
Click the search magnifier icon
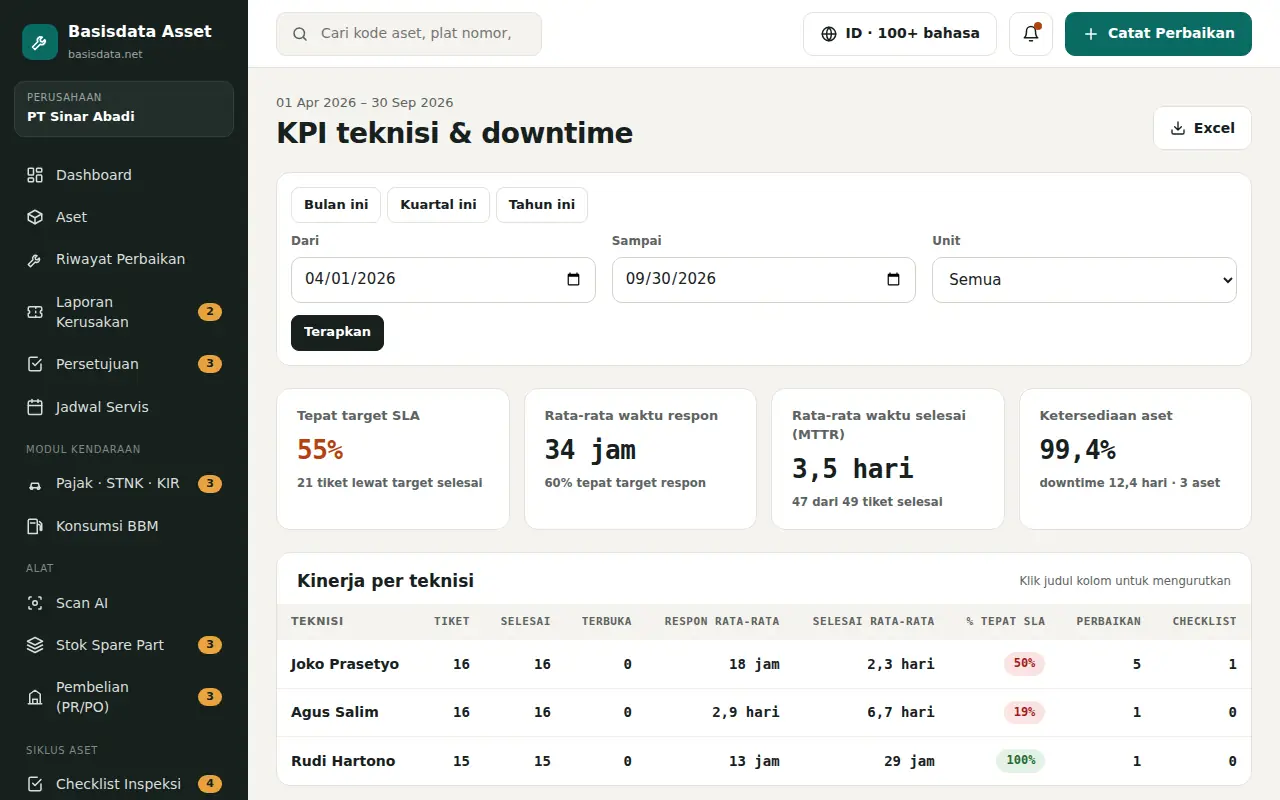pyautogui.click(x=300, y=34)
